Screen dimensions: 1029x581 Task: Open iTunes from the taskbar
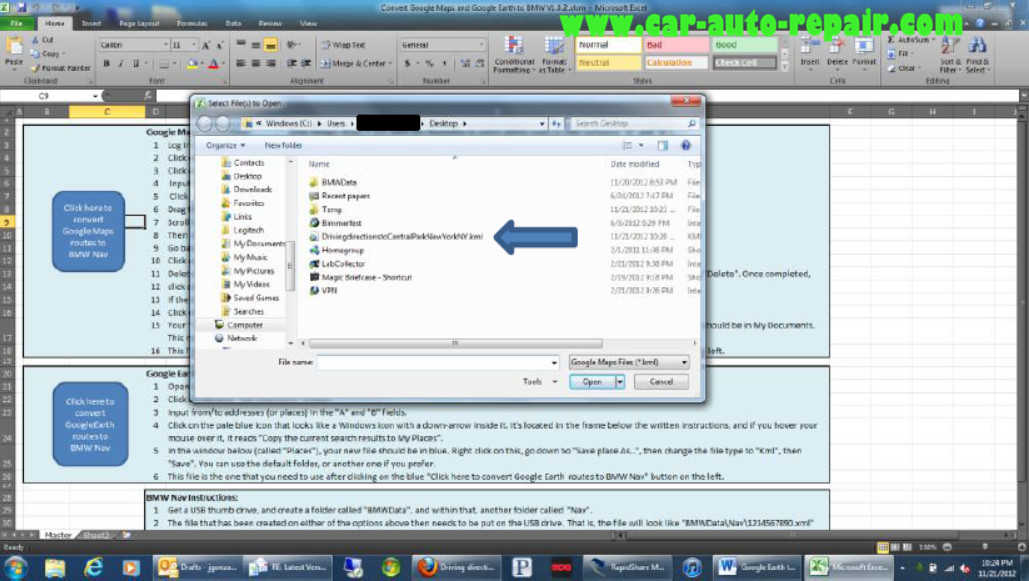coord(692,567)
